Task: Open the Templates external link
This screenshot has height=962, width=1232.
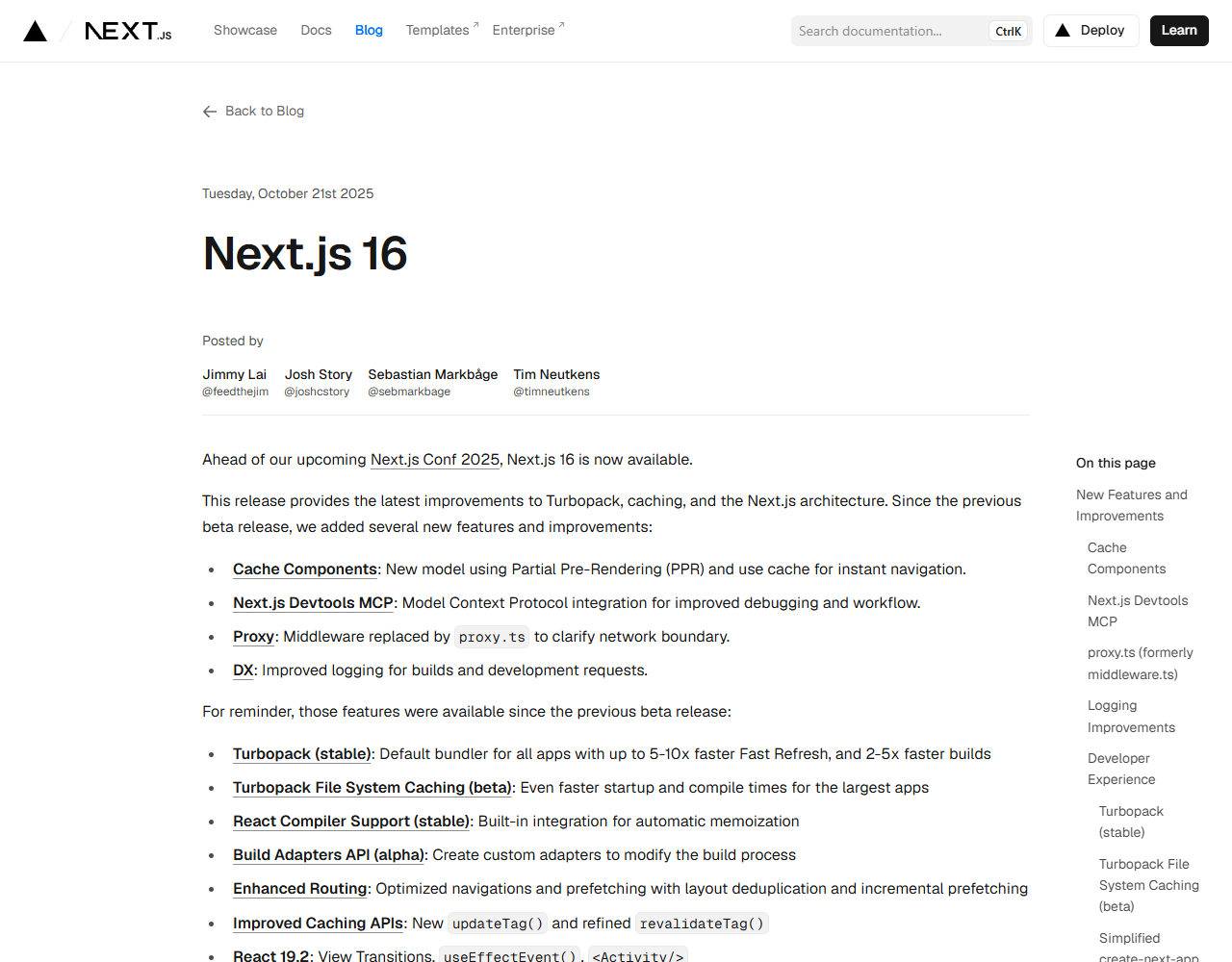Action: 442,30
